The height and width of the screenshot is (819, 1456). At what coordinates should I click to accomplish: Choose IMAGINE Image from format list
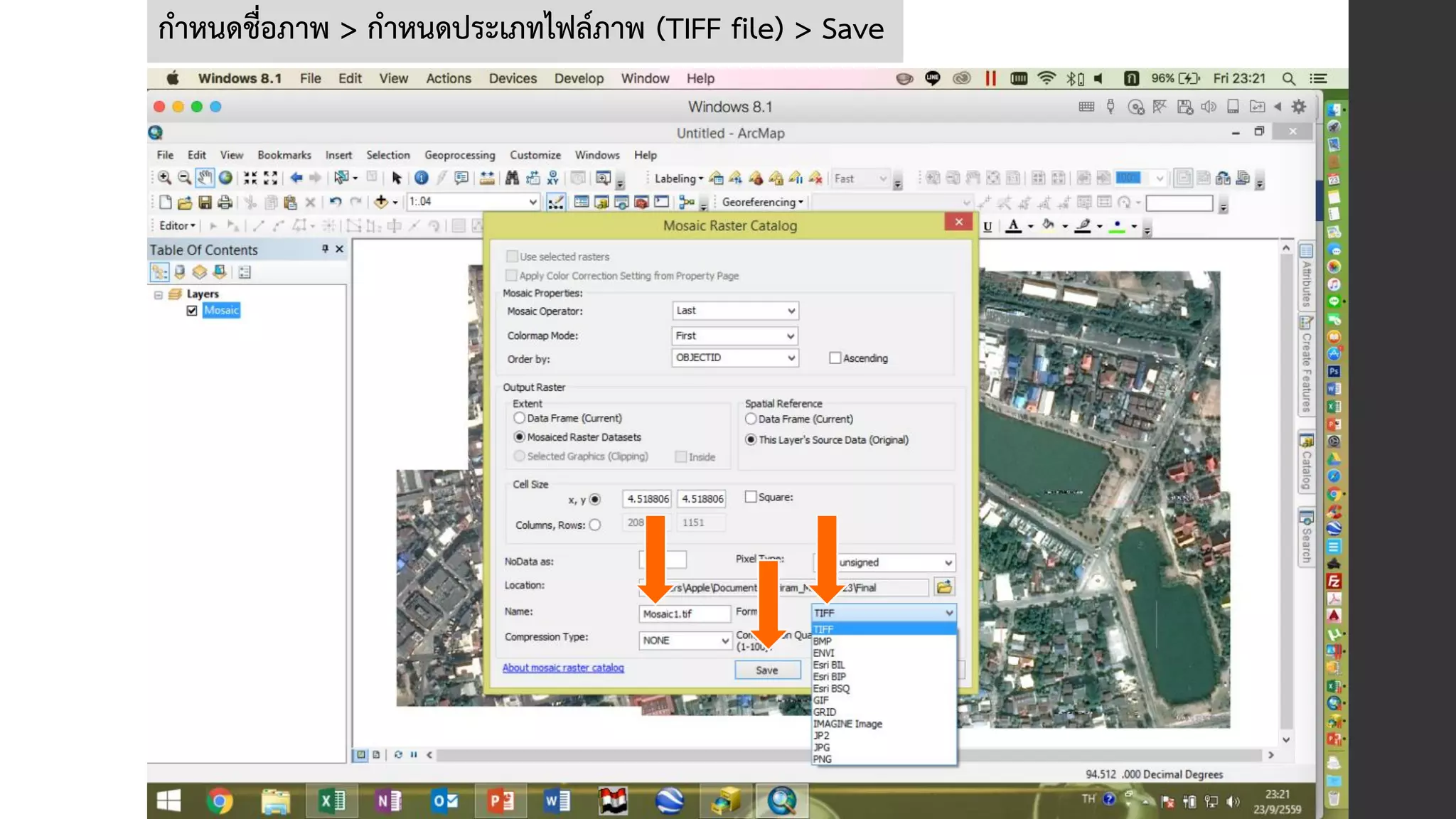coord(847,724)
